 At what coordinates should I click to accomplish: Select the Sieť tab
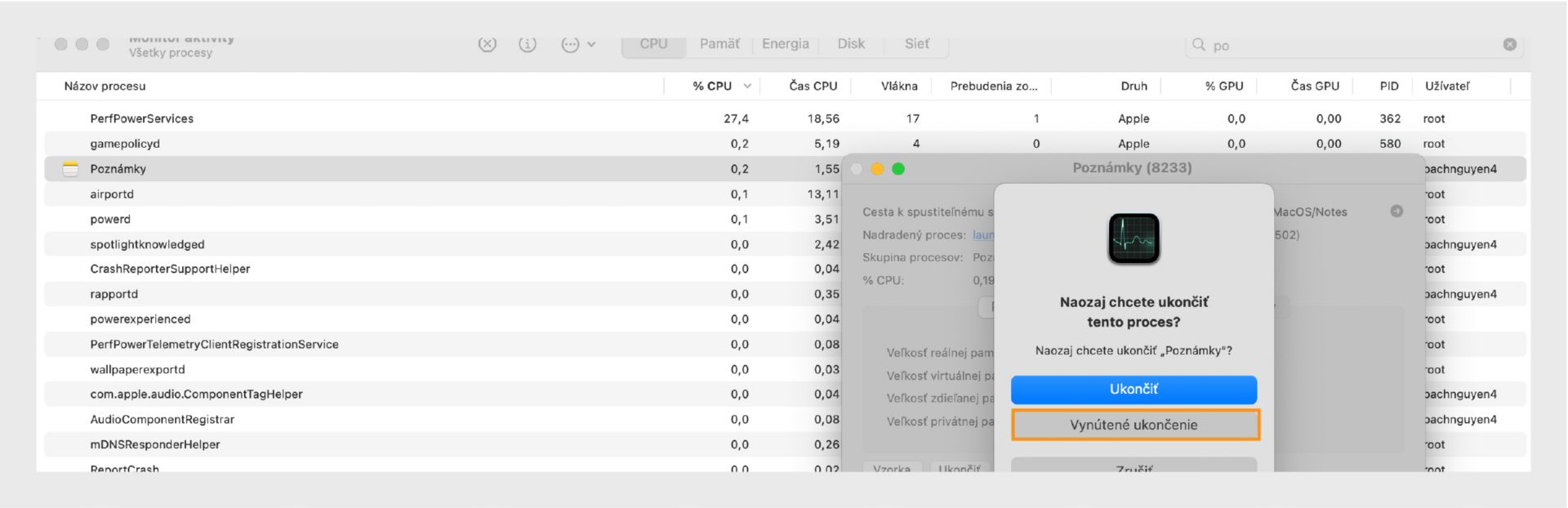(x=916, y=44)
